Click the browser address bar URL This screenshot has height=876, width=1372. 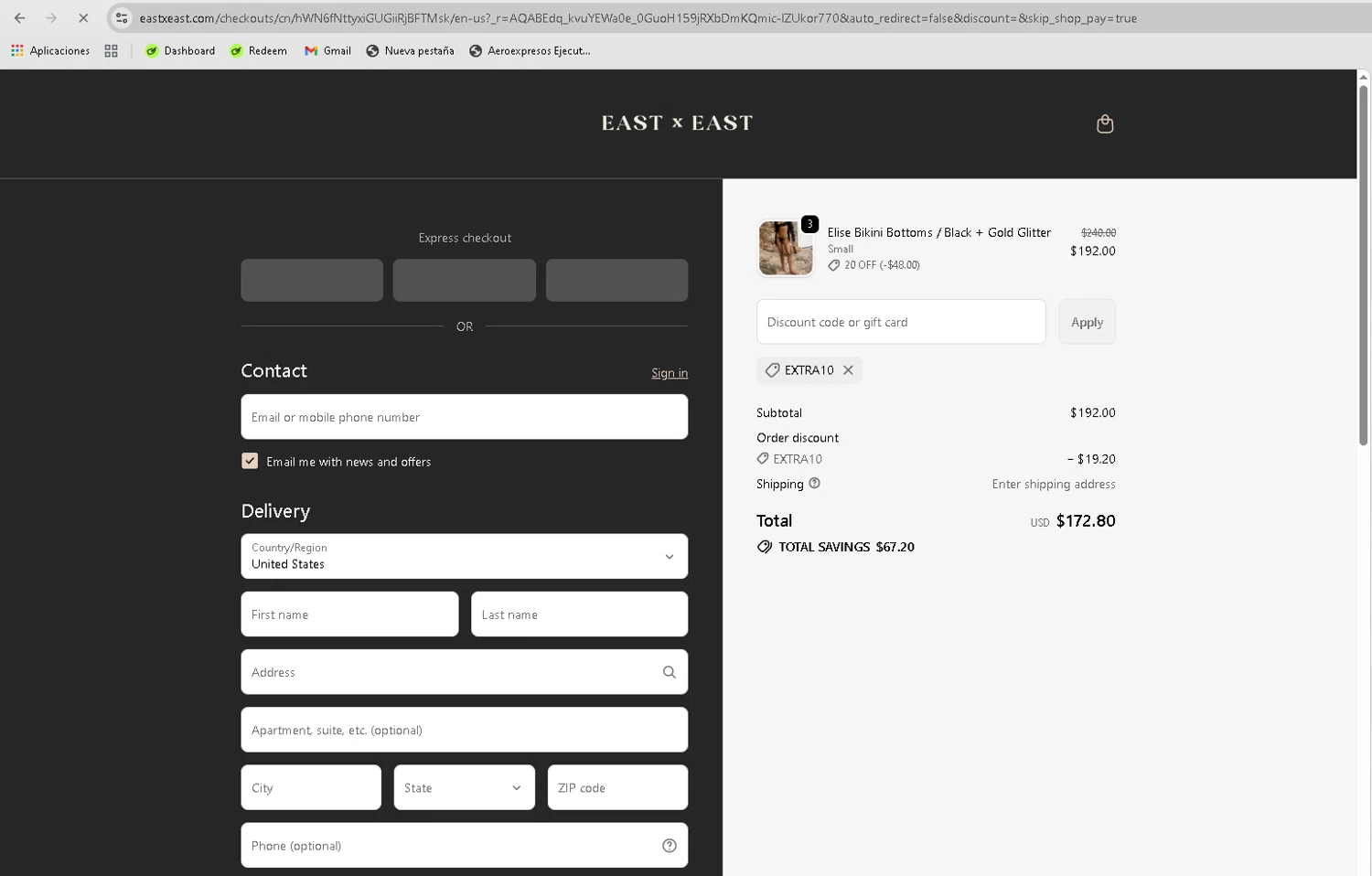(638, 18)
